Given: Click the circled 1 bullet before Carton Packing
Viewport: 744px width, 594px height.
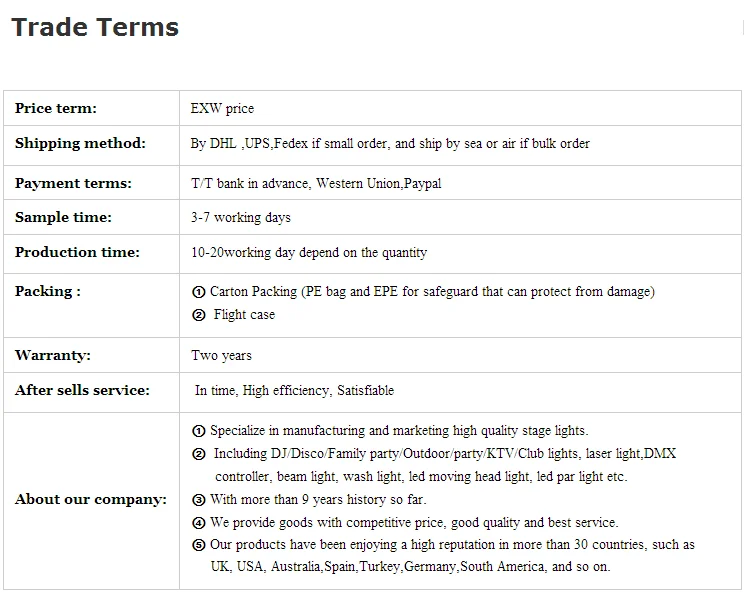Looking at the screenshot, I should pyautogui.click(x=198, y=292).
